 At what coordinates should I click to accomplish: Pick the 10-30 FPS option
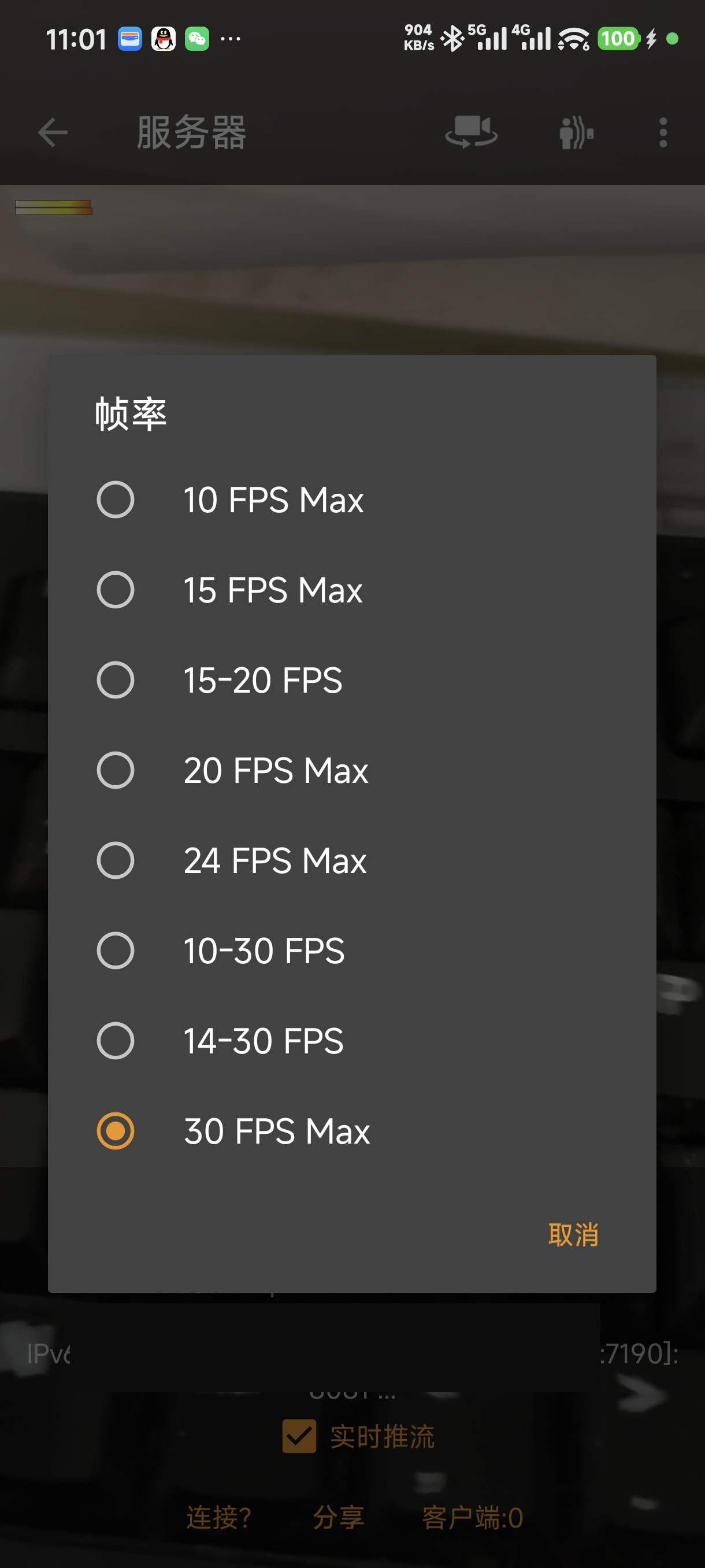[116, 950]
